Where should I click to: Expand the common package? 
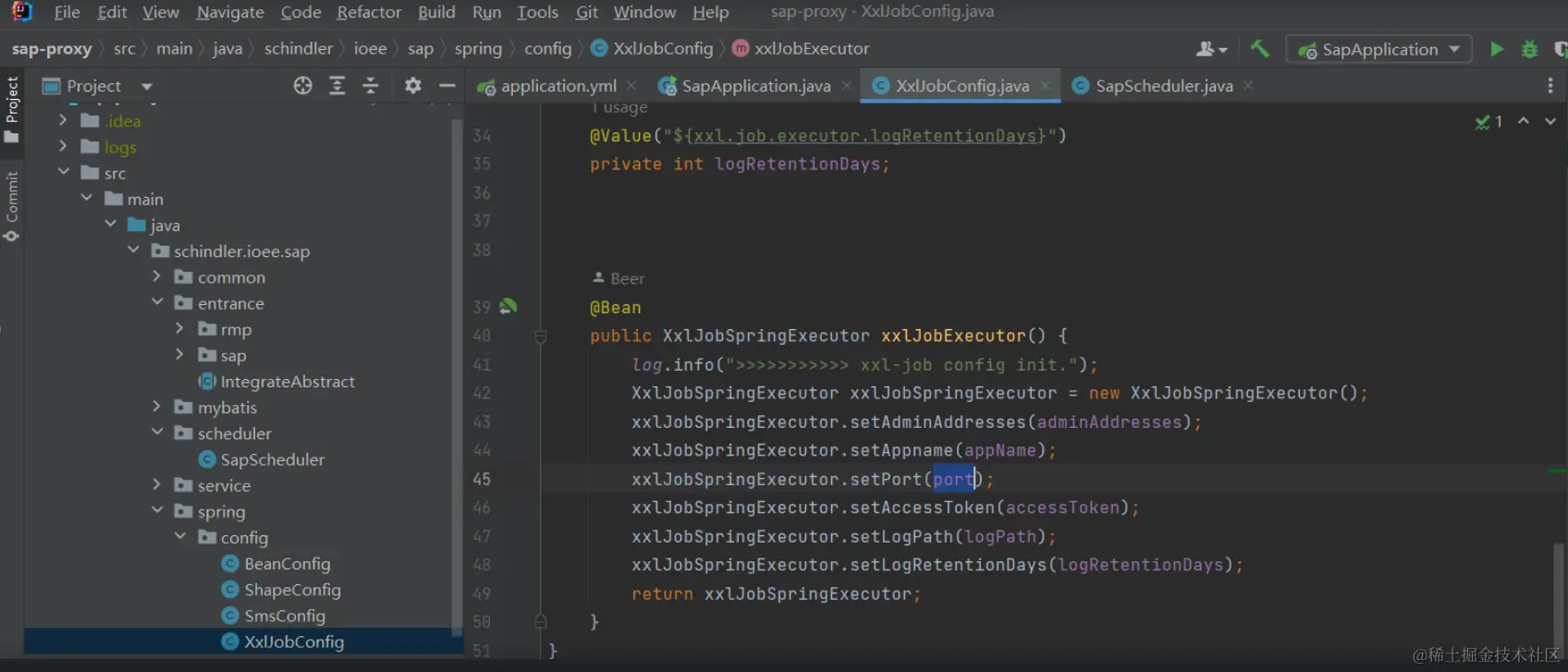tap(156, 276)
